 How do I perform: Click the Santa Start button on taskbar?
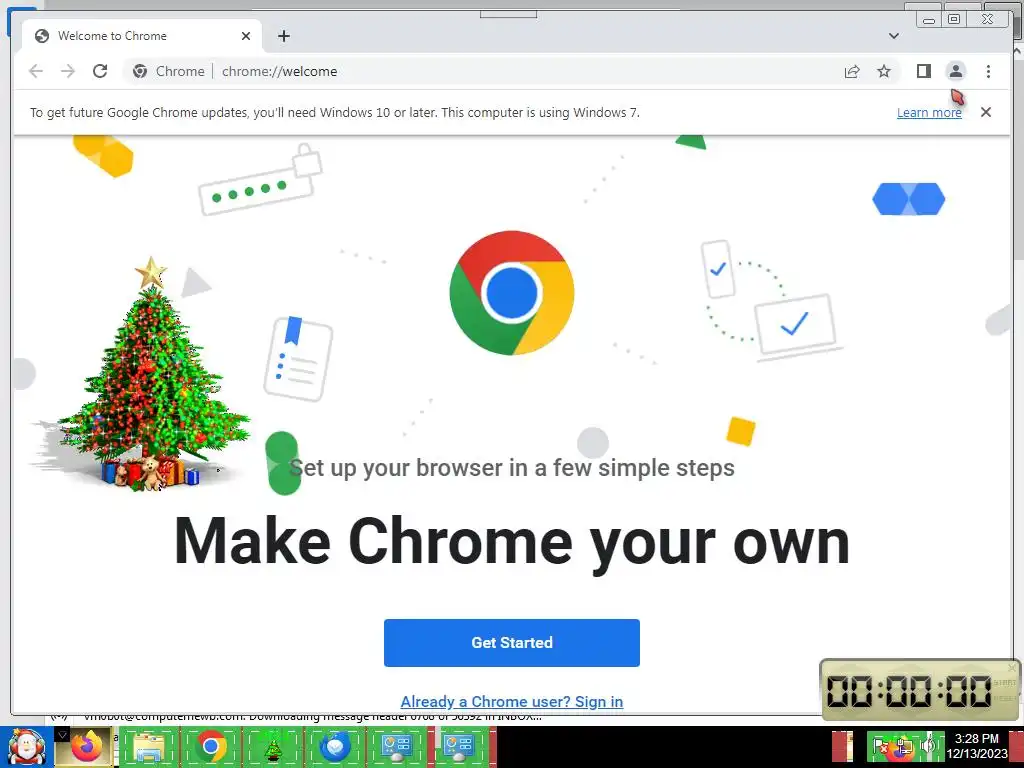26,747
